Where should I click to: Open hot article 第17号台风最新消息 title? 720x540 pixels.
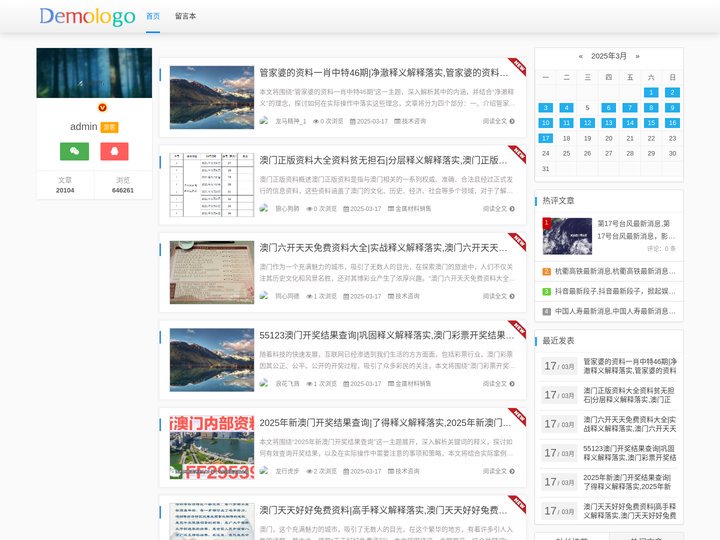tap(636, 230)
